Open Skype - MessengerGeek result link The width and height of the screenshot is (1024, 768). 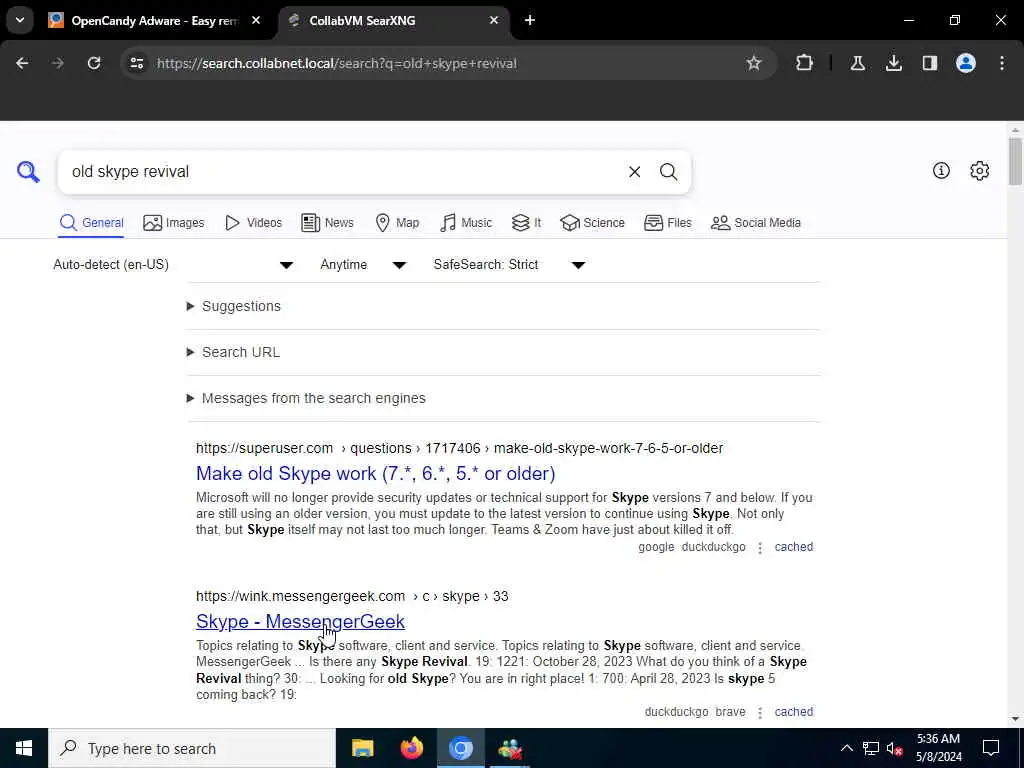[x=300, y=621]
